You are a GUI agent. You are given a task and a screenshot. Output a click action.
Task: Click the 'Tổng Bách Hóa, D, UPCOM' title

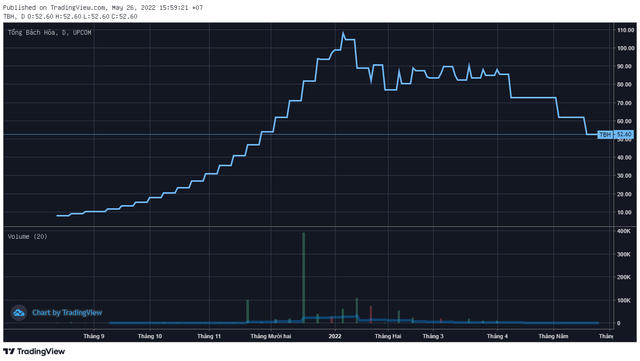pyautogui.click(x=49, y=33)
